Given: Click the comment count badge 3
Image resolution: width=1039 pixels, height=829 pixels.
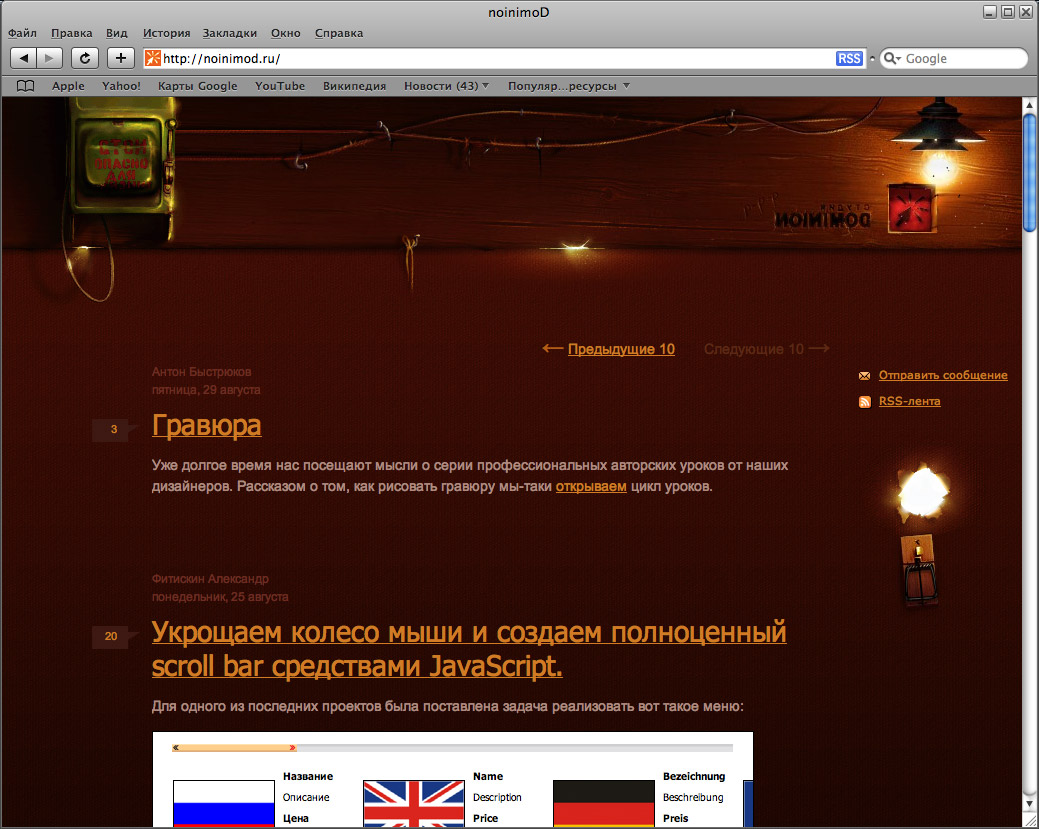Looking at the screenshot, I should (x=114, y=429).
